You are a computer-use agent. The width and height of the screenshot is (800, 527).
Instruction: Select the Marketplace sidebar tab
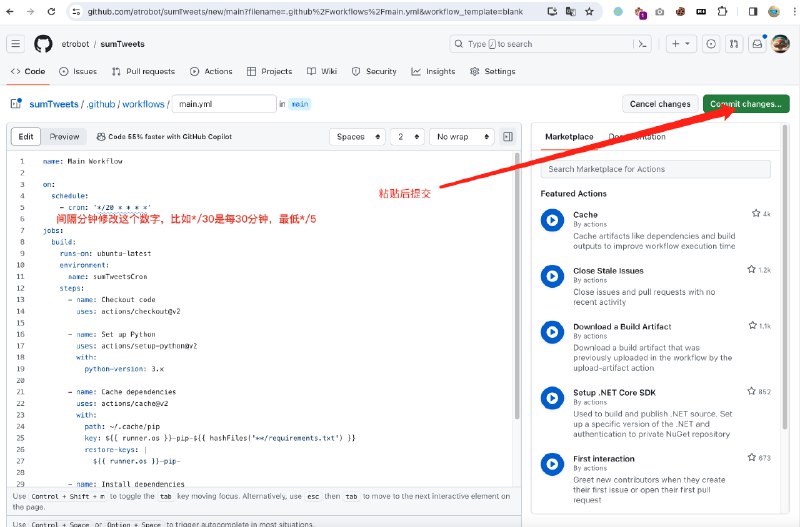569,137
